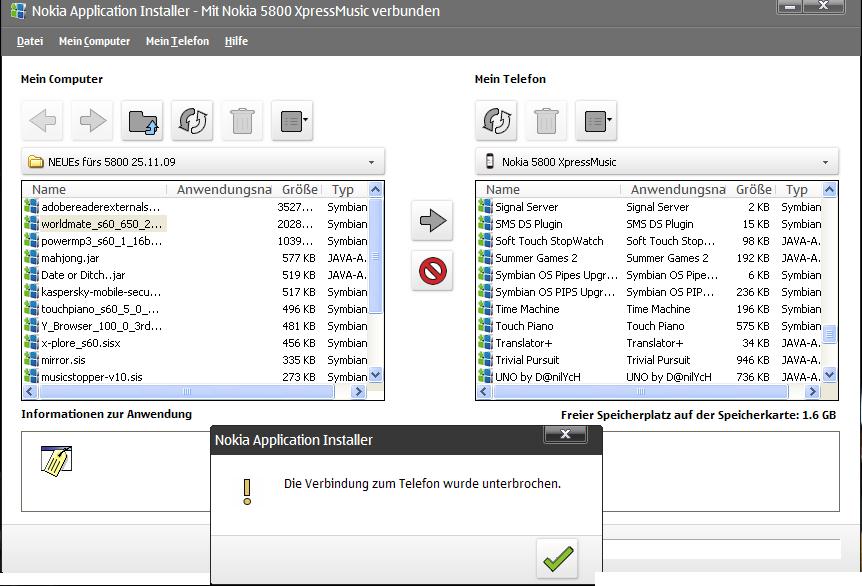Confirm the dialog with the green checkmark
The width and height of the screenshot is (862, 586).
(x=557, y=559)
